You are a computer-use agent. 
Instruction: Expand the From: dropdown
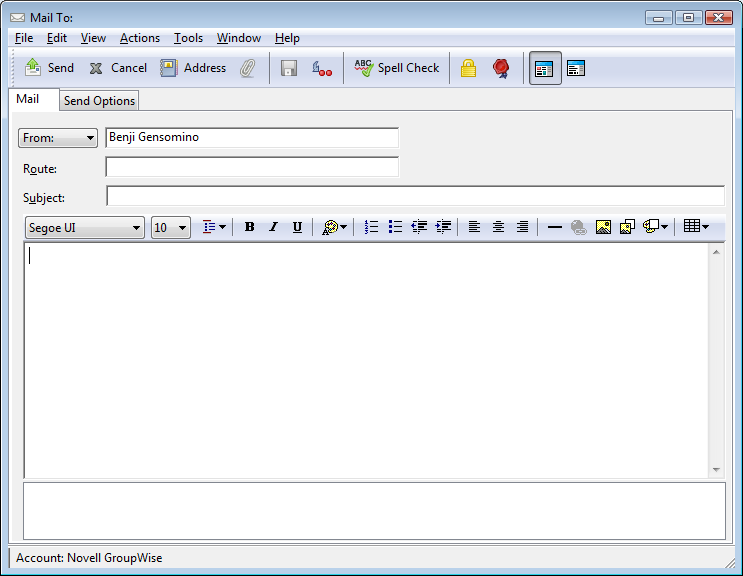[58, 138]
